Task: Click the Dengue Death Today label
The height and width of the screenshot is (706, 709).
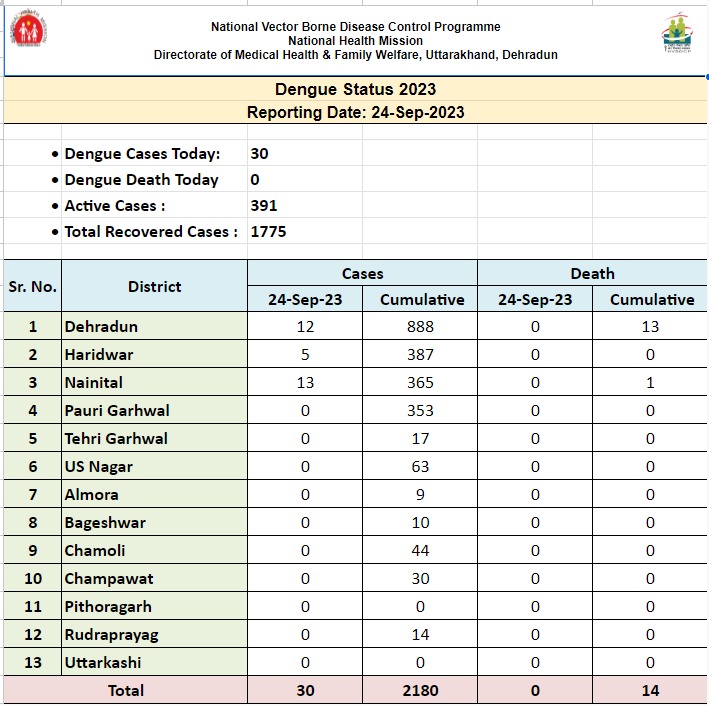Action: click(141, 180)
